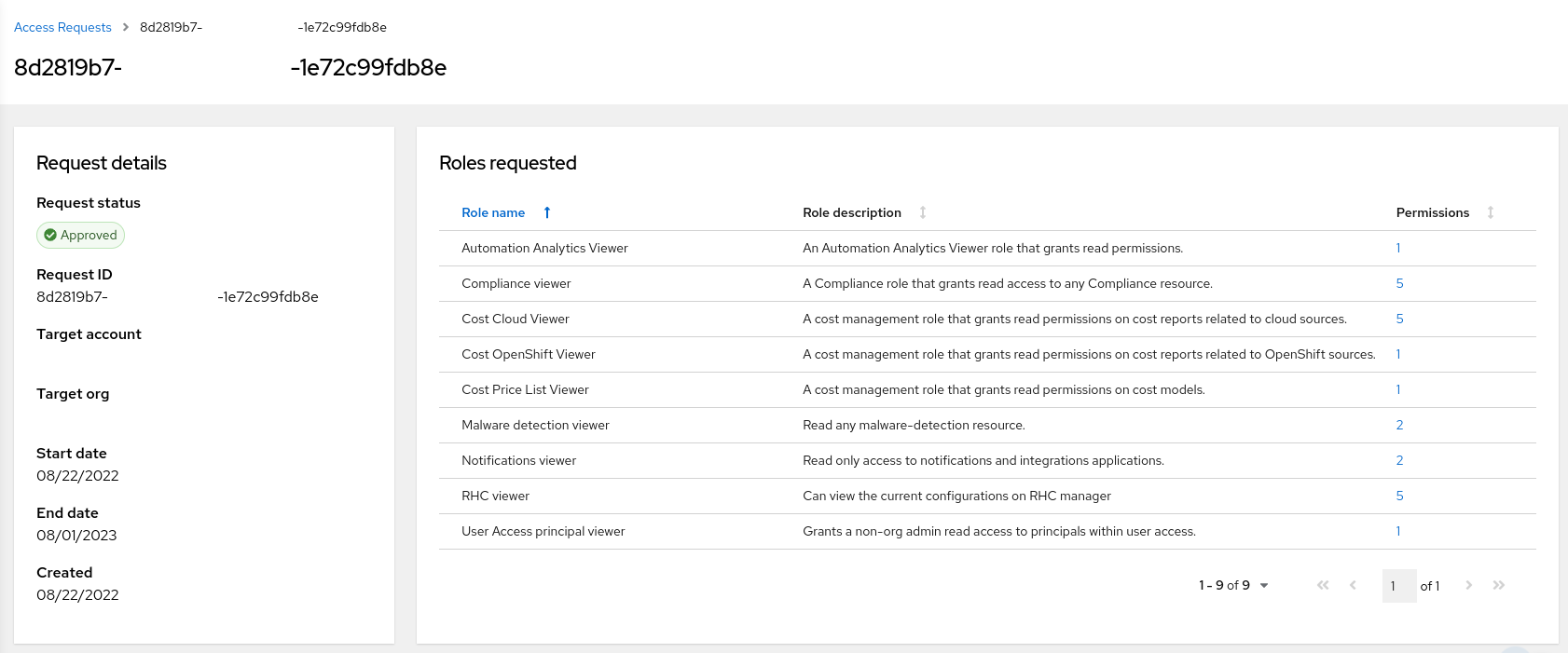
Task: Open permissions count for Cost Cloud Viewer
Action: [x=1399, y=319]
